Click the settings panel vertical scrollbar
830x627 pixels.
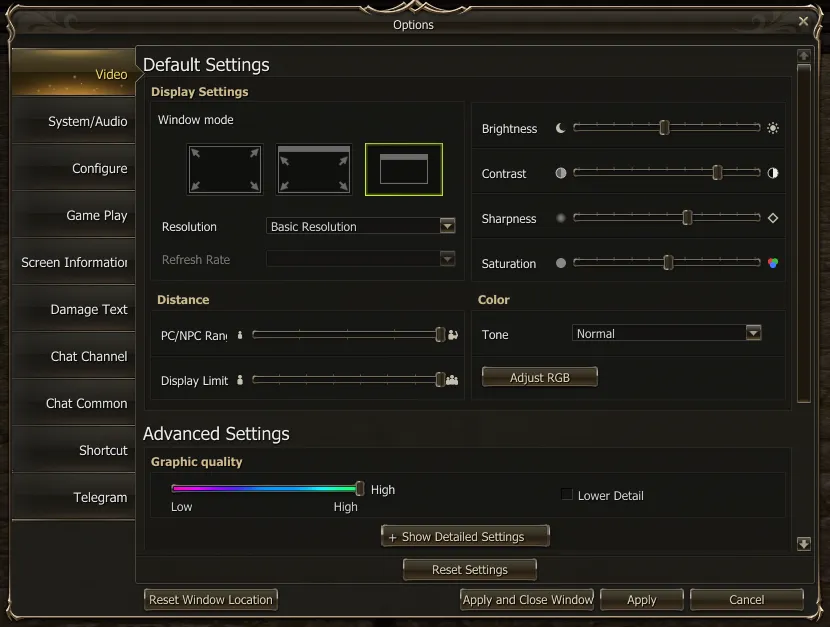[804, 233]
